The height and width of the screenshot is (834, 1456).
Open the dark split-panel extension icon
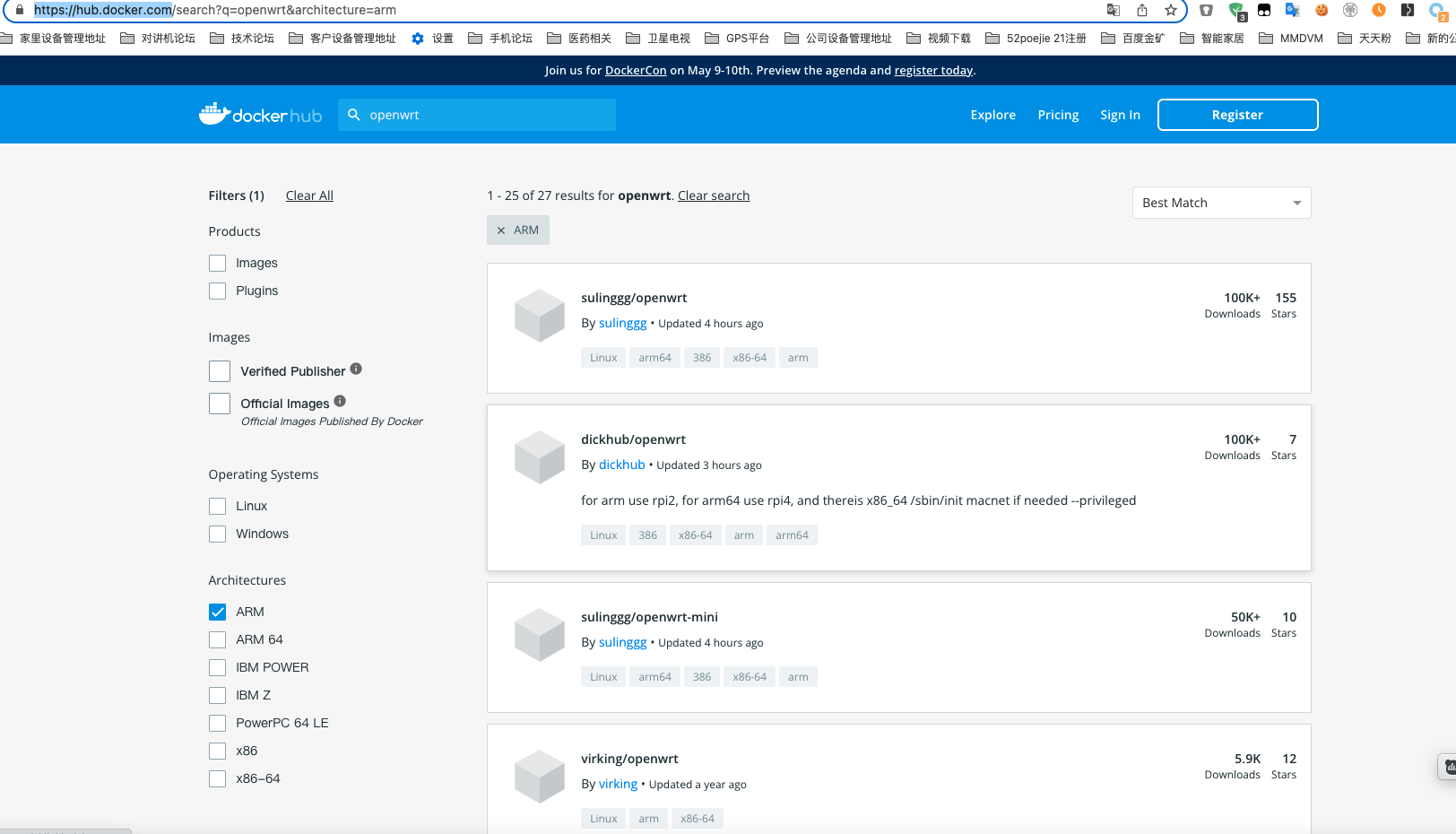[1408, 10]
